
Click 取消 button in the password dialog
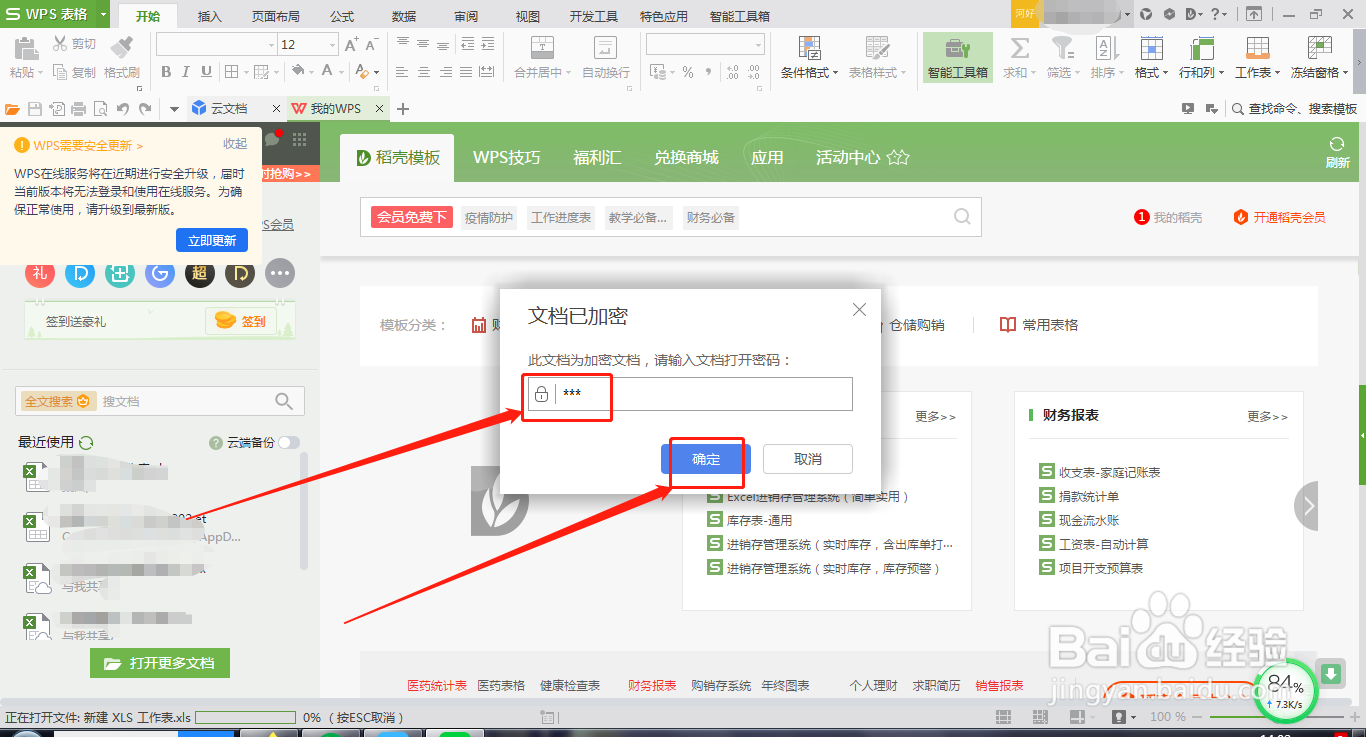808,459
